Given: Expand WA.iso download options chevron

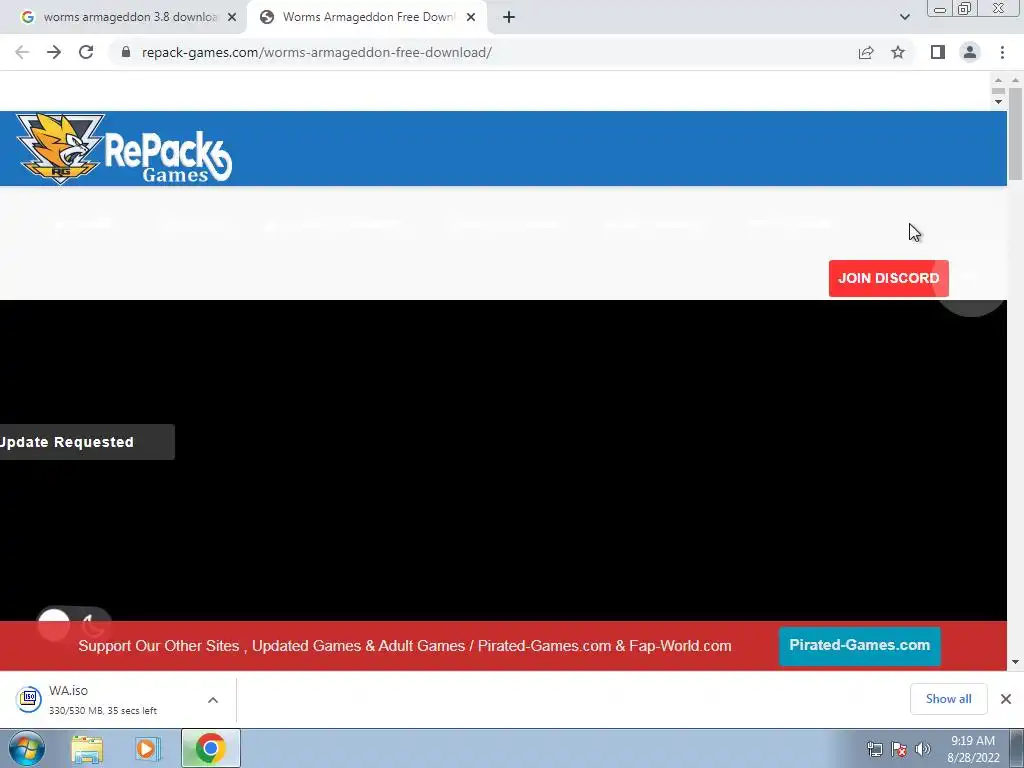Looking at the screenshot, I should (x=213, y=700).
